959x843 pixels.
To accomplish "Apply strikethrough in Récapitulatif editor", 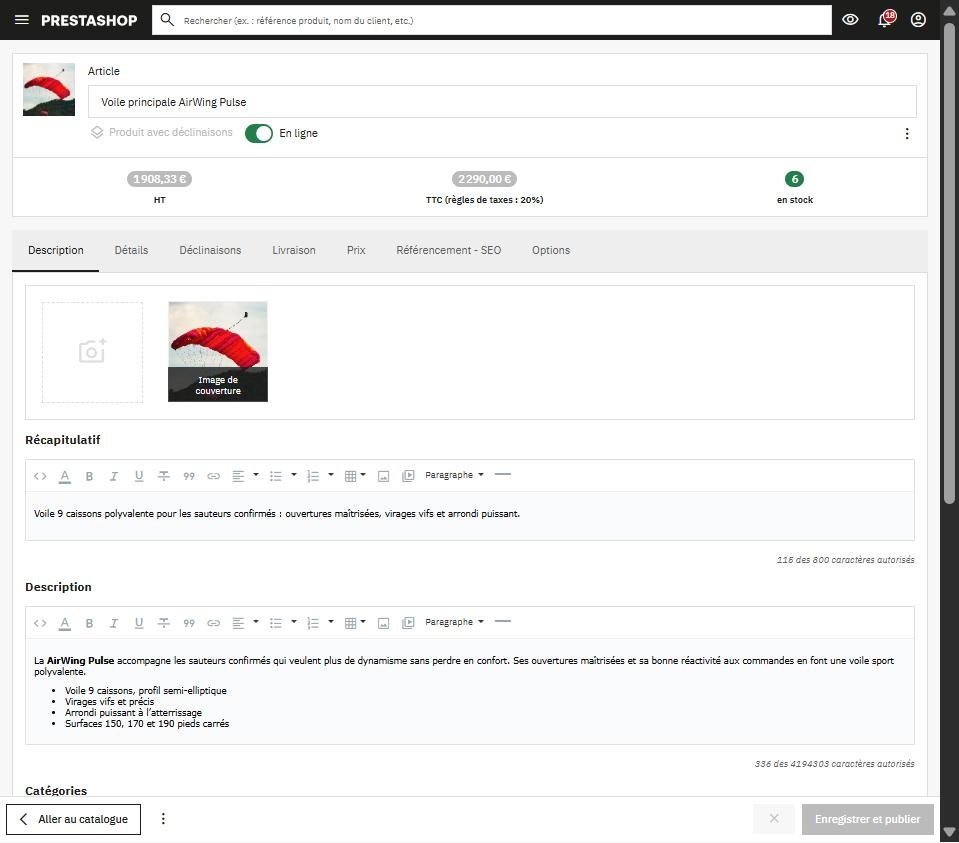I will (163, 476).
